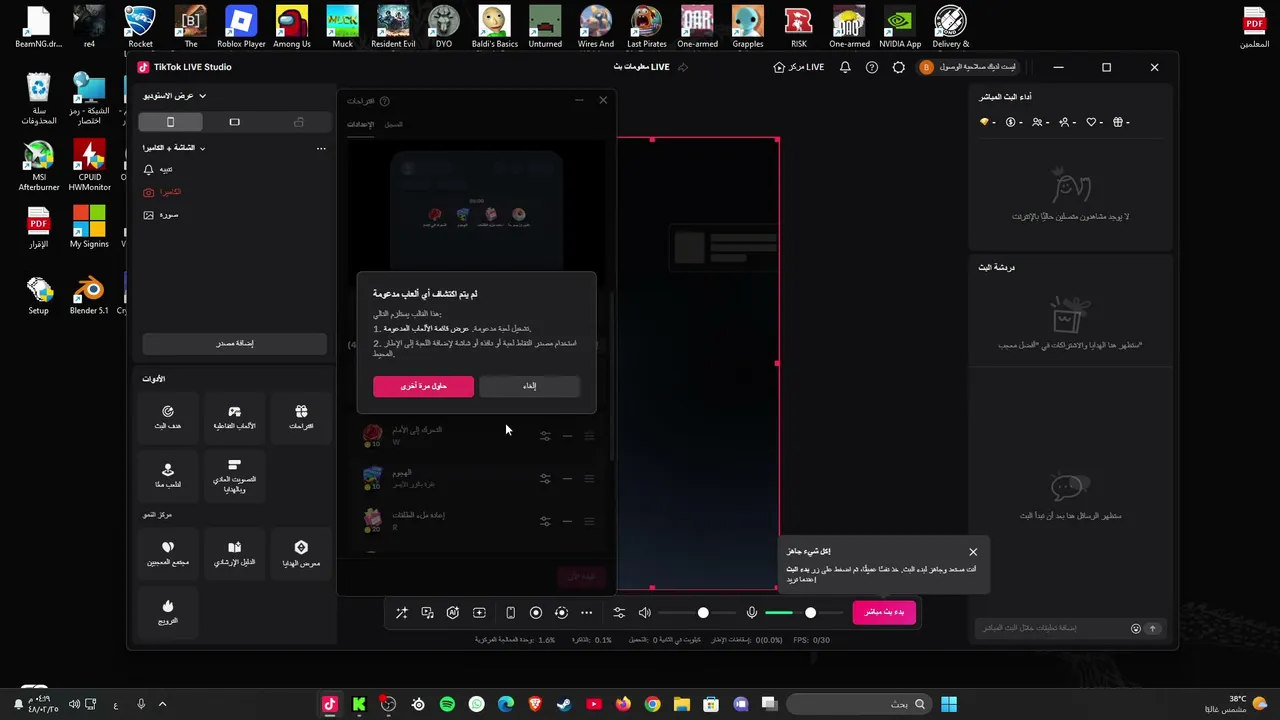Screen dimensions: 1280x720
Task: Open the 'الترويج' promote tile with flame icon
Action: (168, 612)
